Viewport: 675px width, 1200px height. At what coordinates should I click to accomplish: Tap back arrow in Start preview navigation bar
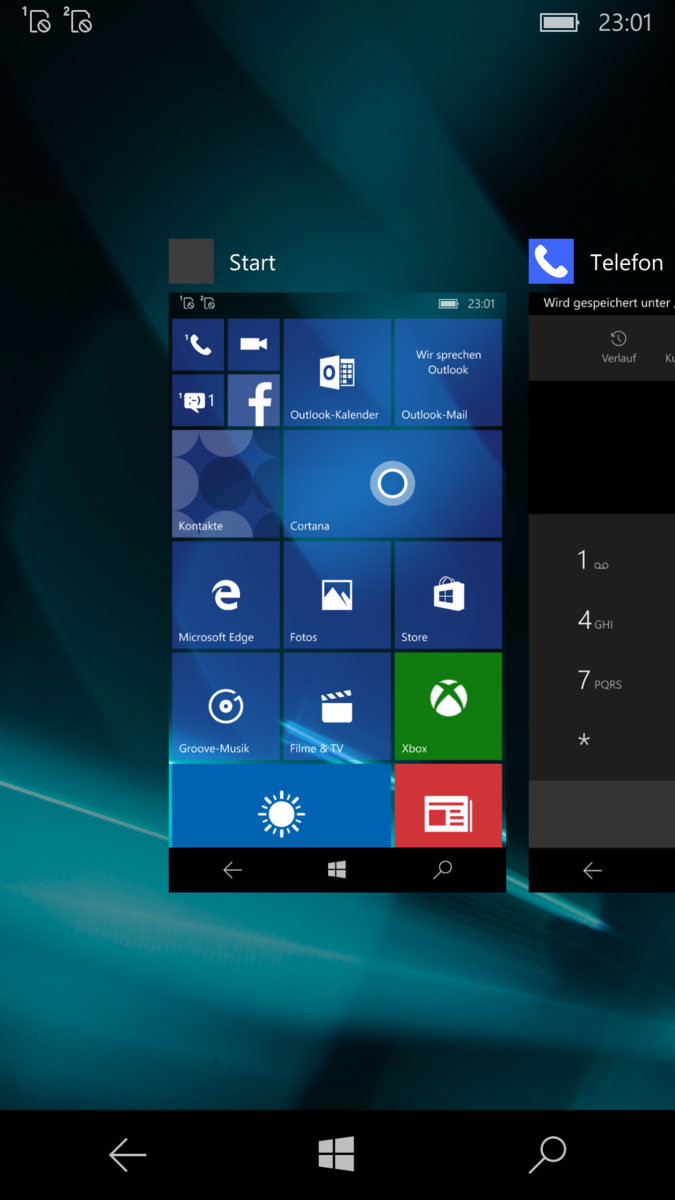(232, 870)
